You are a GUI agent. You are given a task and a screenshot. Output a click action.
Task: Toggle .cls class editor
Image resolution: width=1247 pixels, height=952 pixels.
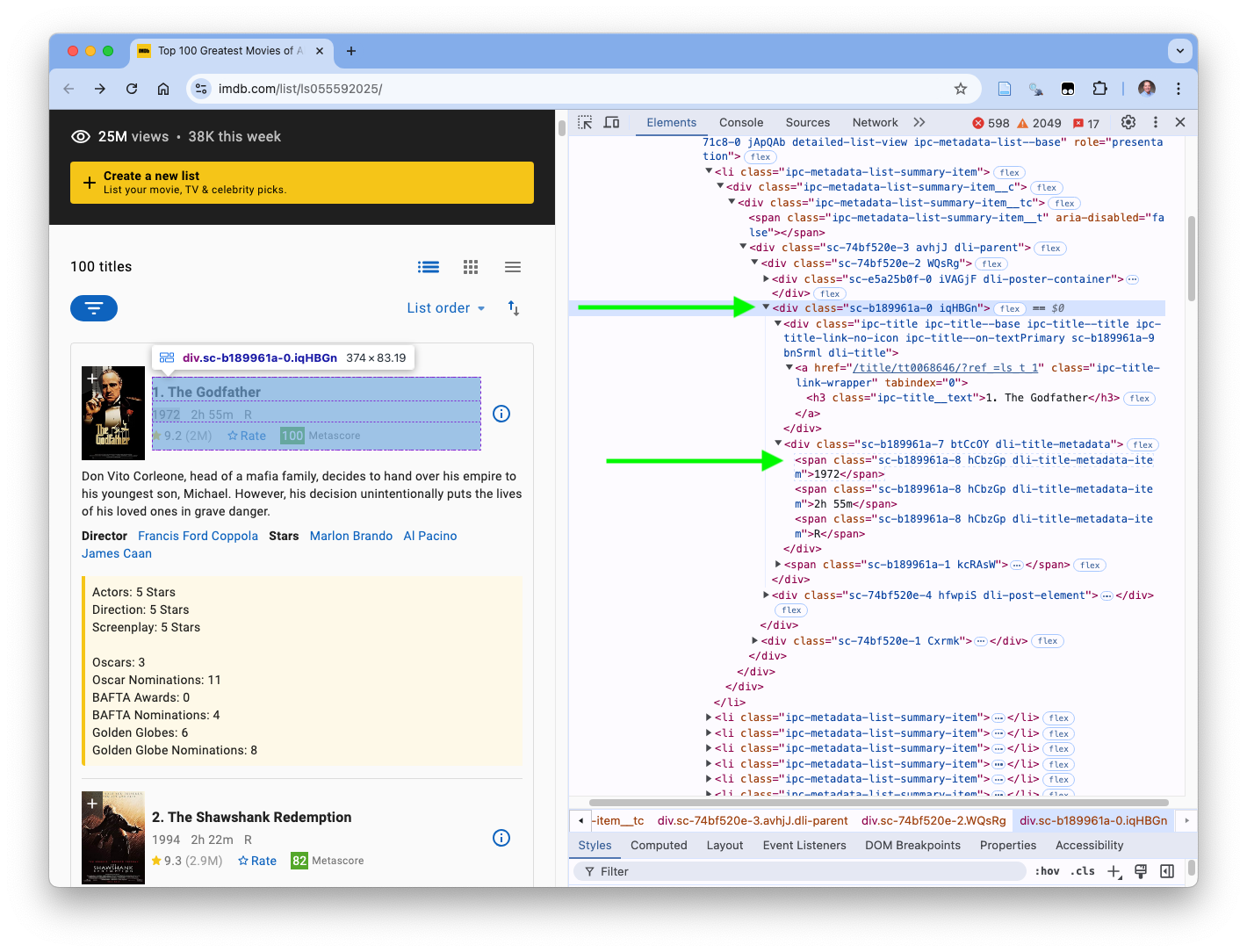pyautogui.click(x=1083, y=871)
